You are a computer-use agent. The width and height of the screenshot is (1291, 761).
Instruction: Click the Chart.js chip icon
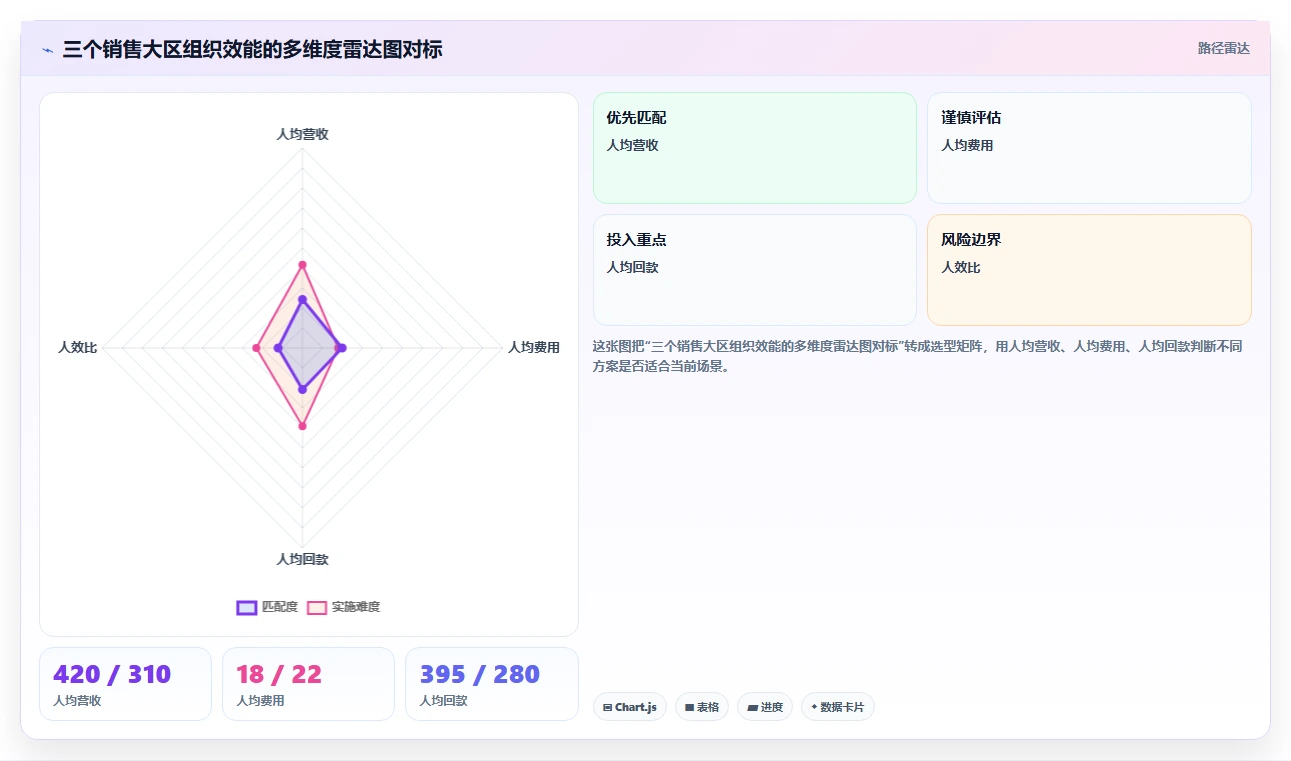pos(607,707)
